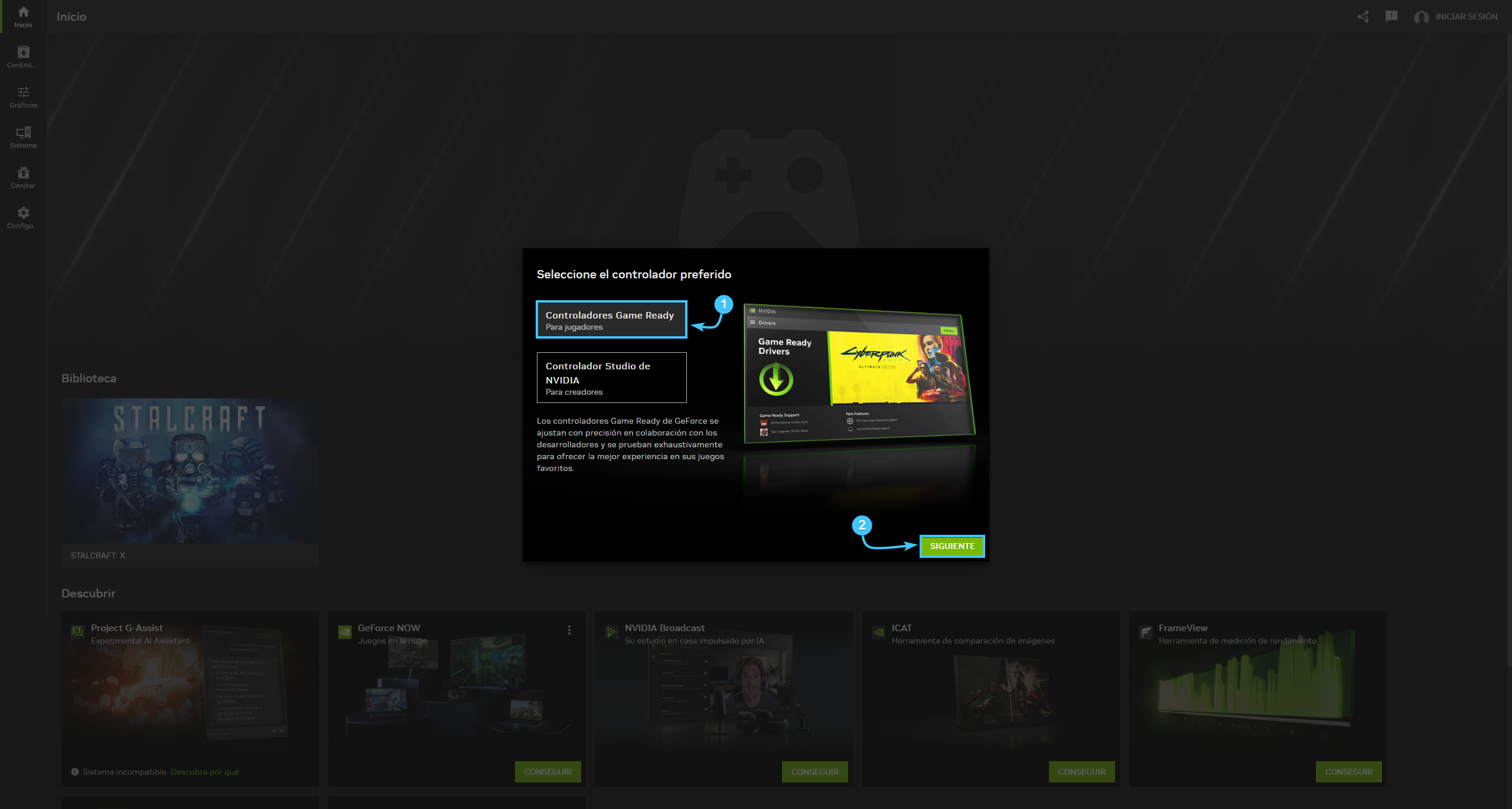Open the Gráficos sidebar icon

(23, 97)
